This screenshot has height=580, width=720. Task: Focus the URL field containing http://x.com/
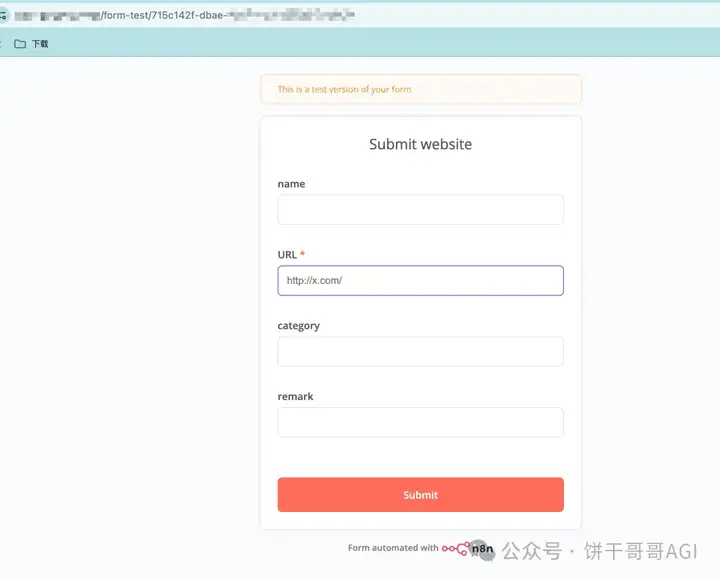pos(420,281)
